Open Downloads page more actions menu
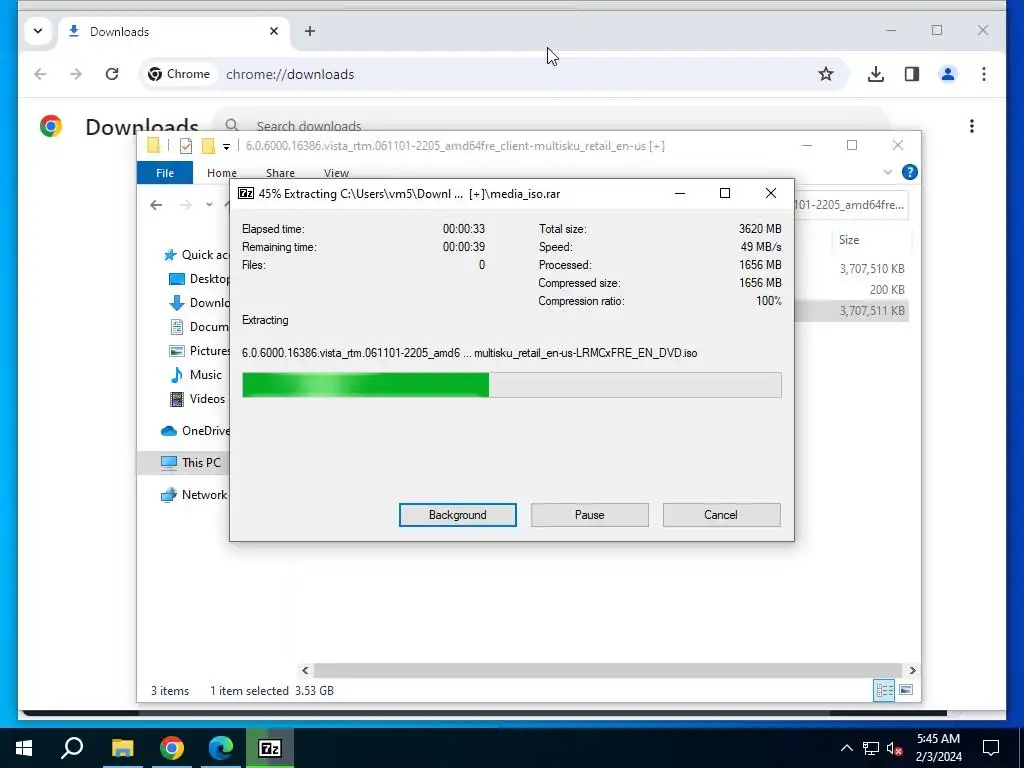This screenshot has width=1024, height=768. [972, 126]
